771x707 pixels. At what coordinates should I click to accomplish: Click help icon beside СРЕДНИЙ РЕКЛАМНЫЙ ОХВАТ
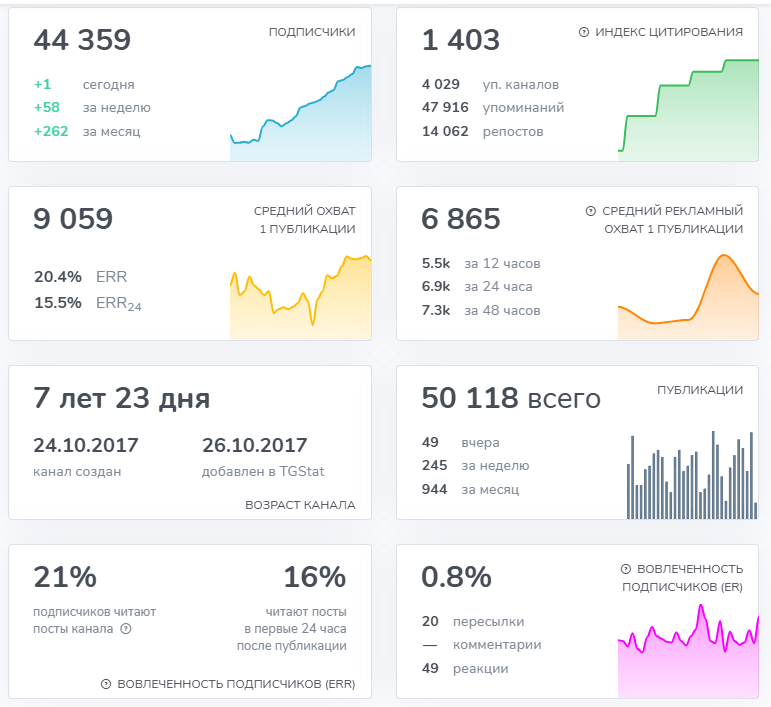click(591, 211)
